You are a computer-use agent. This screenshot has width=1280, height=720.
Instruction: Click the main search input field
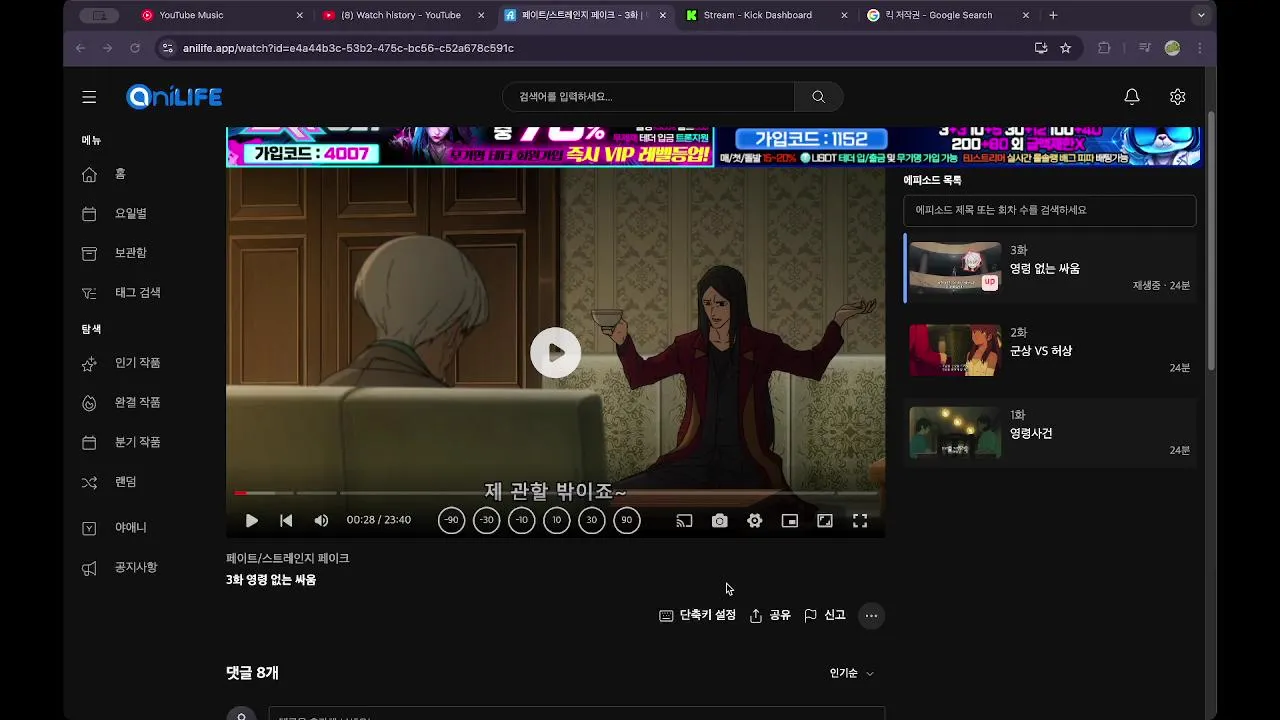point(648,97)
